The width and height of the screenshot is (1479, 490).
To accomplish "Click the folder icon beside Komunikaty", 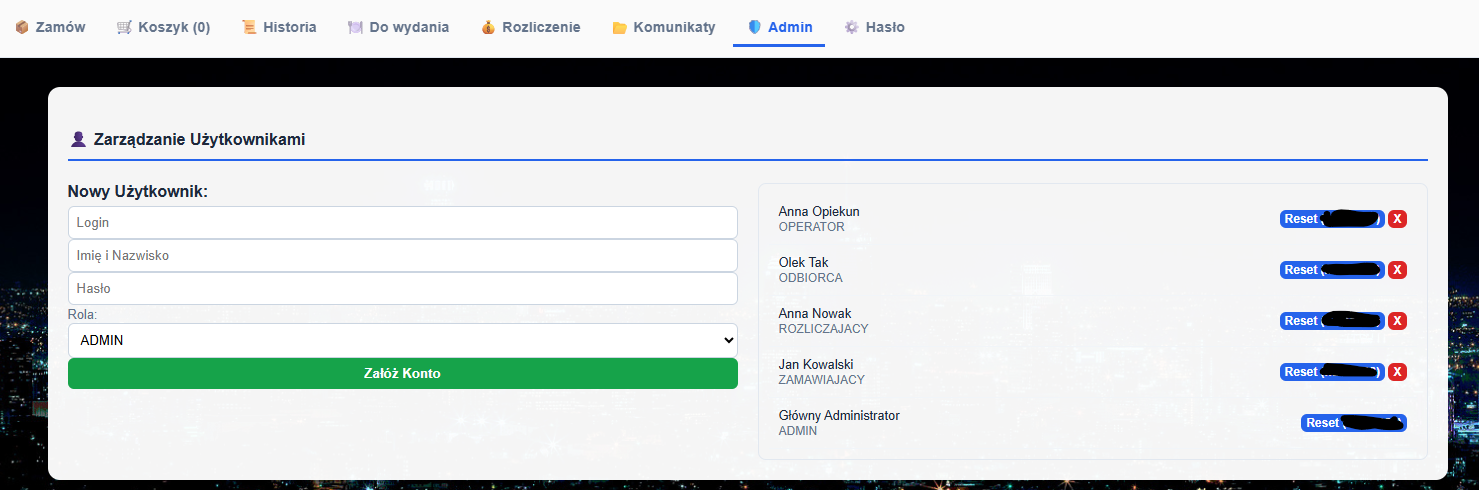I will (x=619, y=27).
